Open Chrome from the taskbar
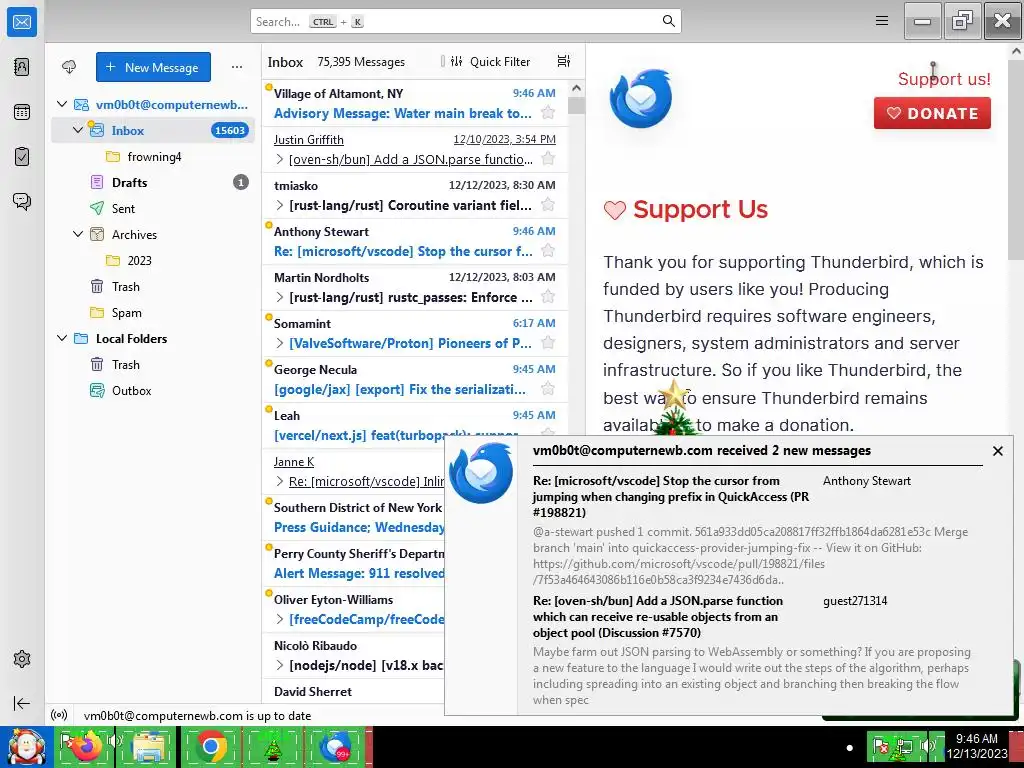Image resolution: width=1024 pixels, height=768 pixels. pyautogui.click(x=210, y=747)
